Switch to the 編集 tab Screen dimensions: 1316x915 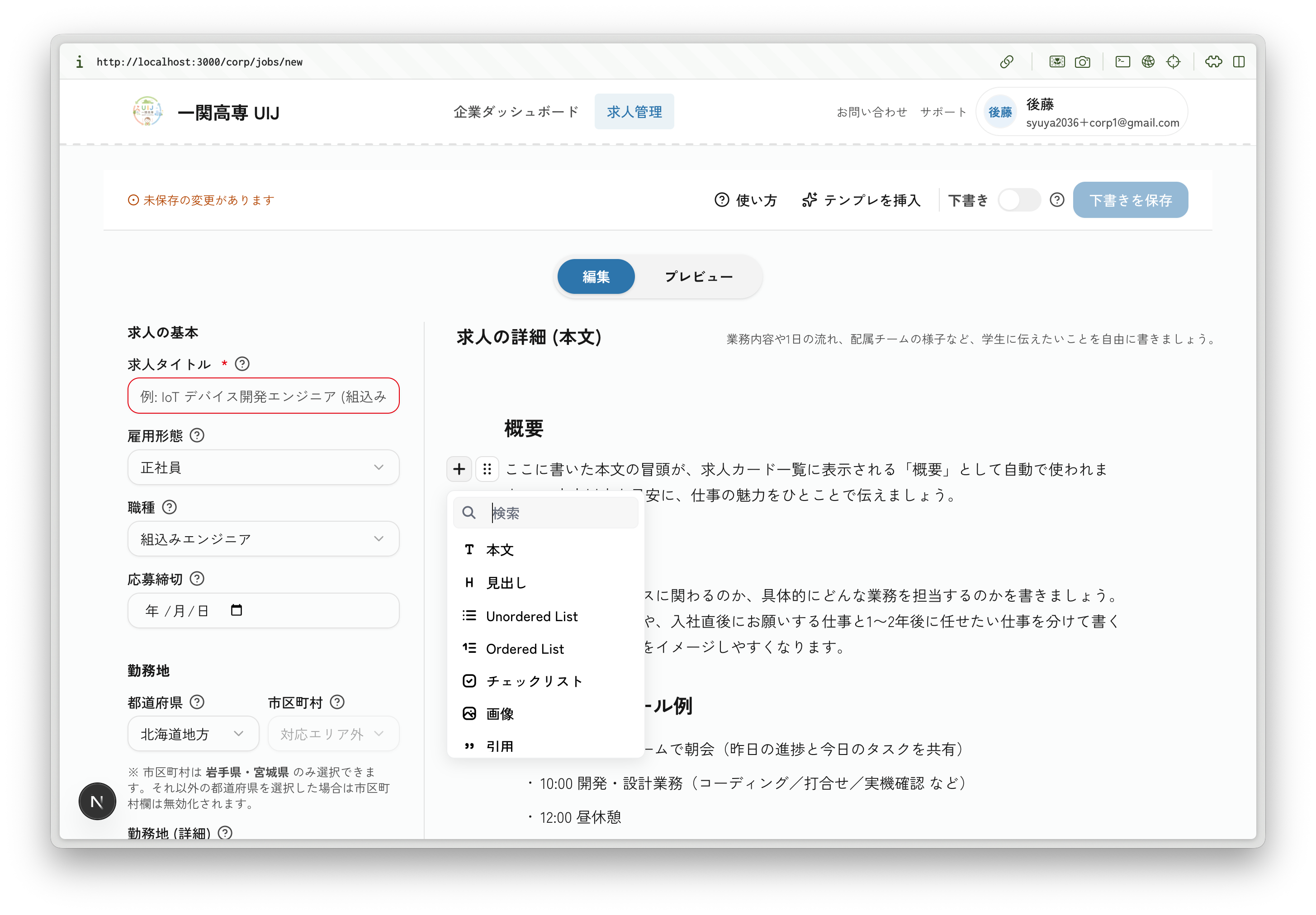[596, 277]
